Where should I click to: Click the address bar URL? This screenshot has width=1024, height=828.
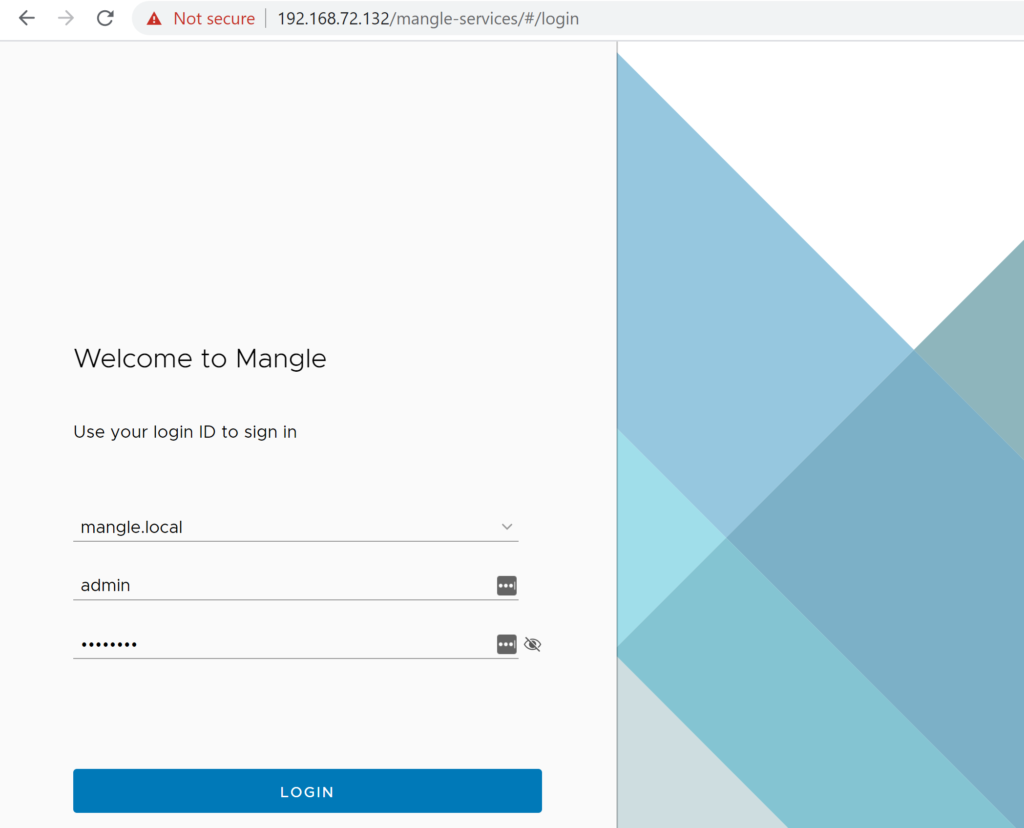click(x=428, y=19)
